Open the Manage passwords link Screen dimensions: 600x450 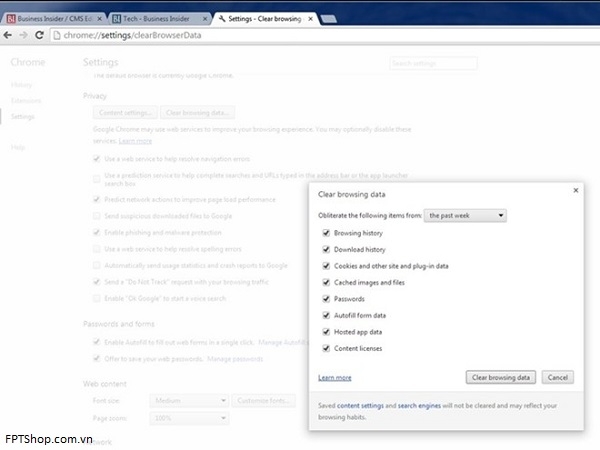[235, 359]
